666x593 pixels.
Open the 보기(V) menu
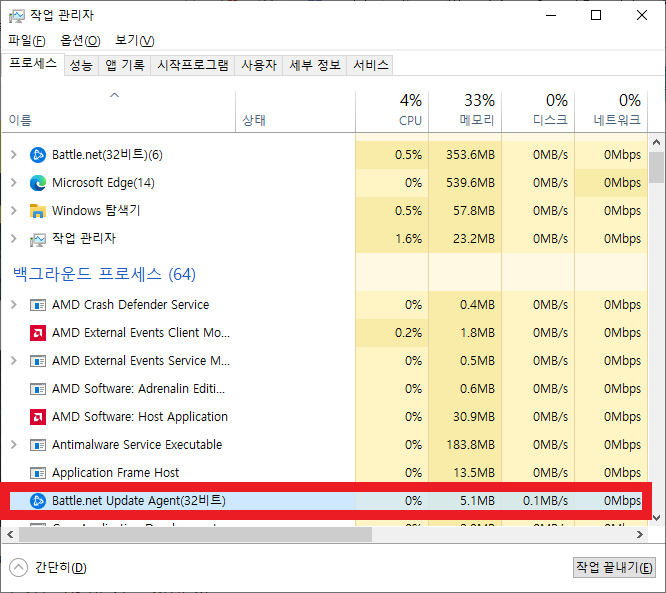tap(135, 40)
